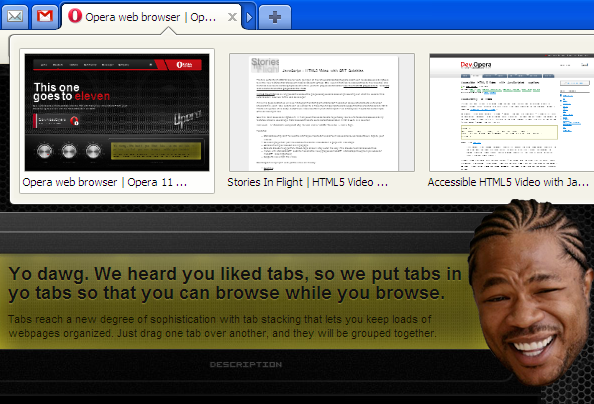
Task: Click the 'Yo dawg' headline text
Action: point(235,283)
